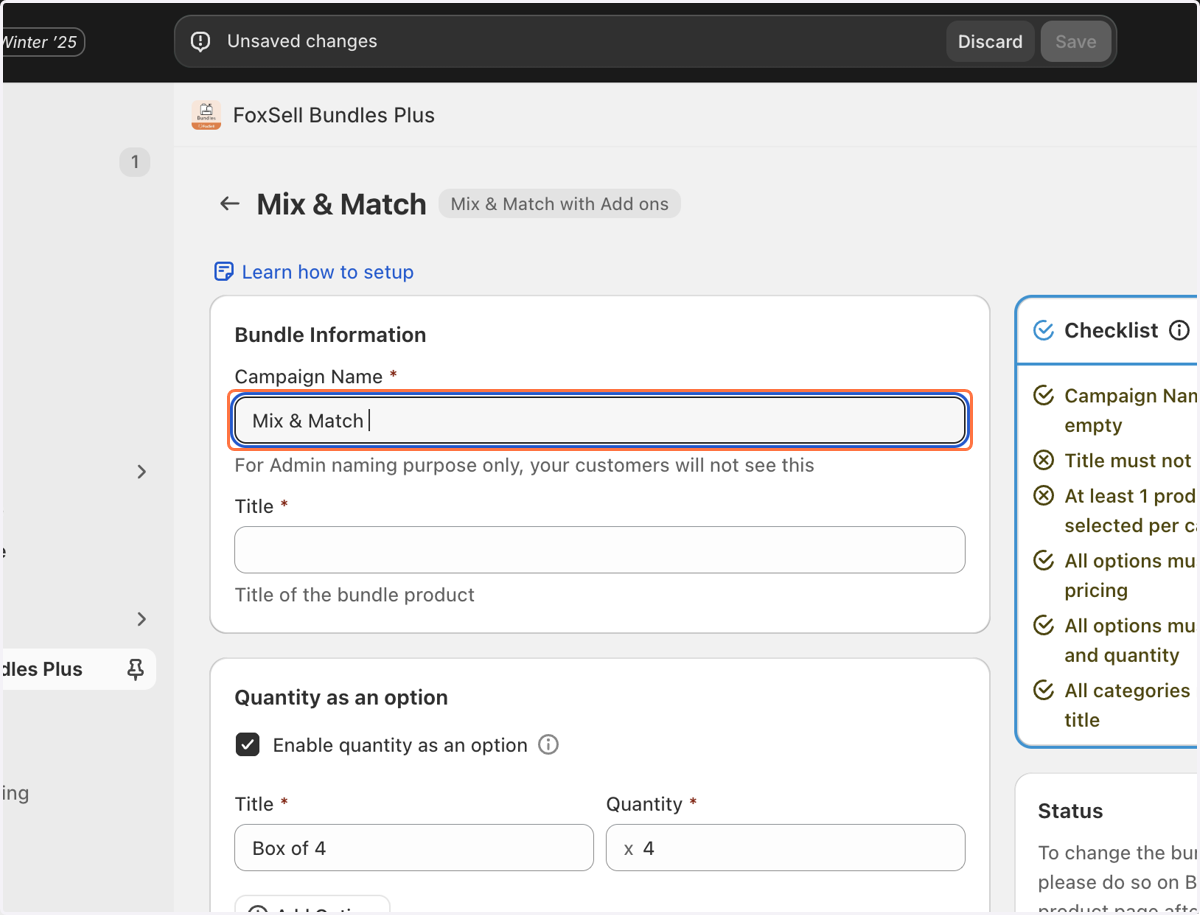Click the unsaved changes alert icon
The height and width of the screenshot is (915, 1200).
(201, 42)
